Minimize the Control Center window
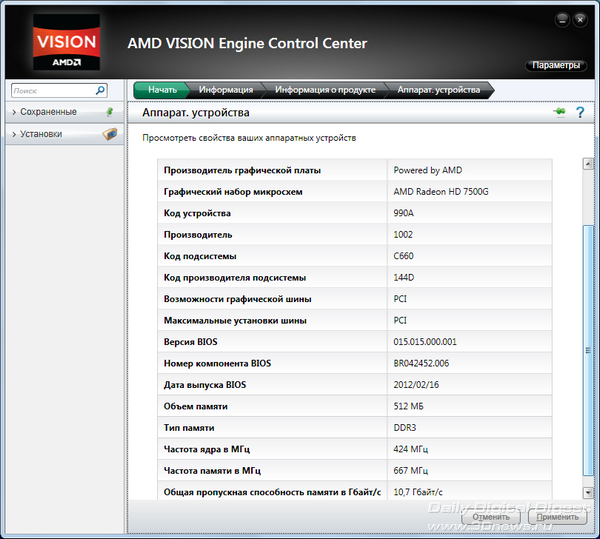Image resolution: width=600 pixels, height=539 pixels. click(x=562, y=20)
